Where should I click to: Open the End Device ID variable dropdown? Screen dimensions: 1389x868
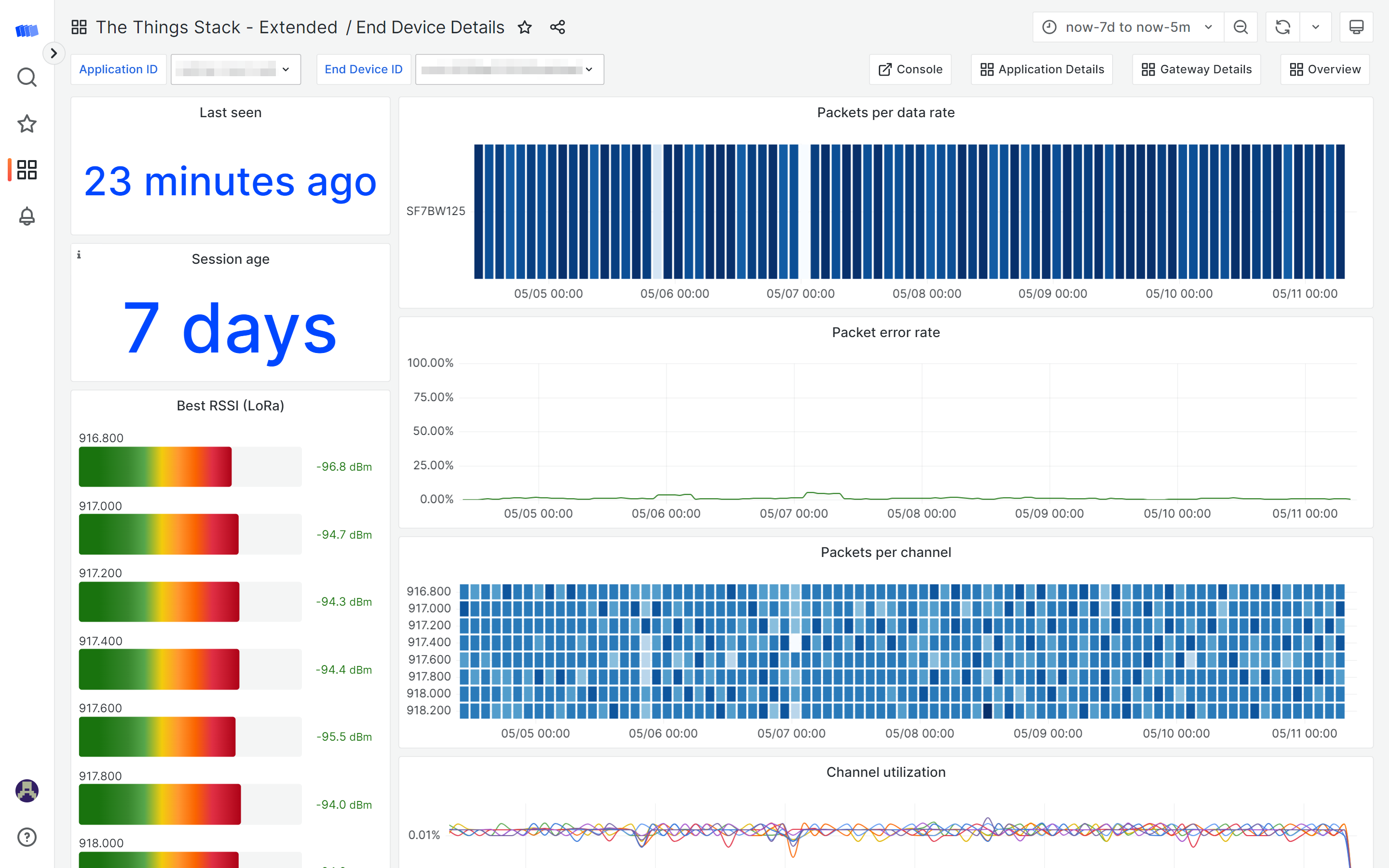[x=509, y=69]
